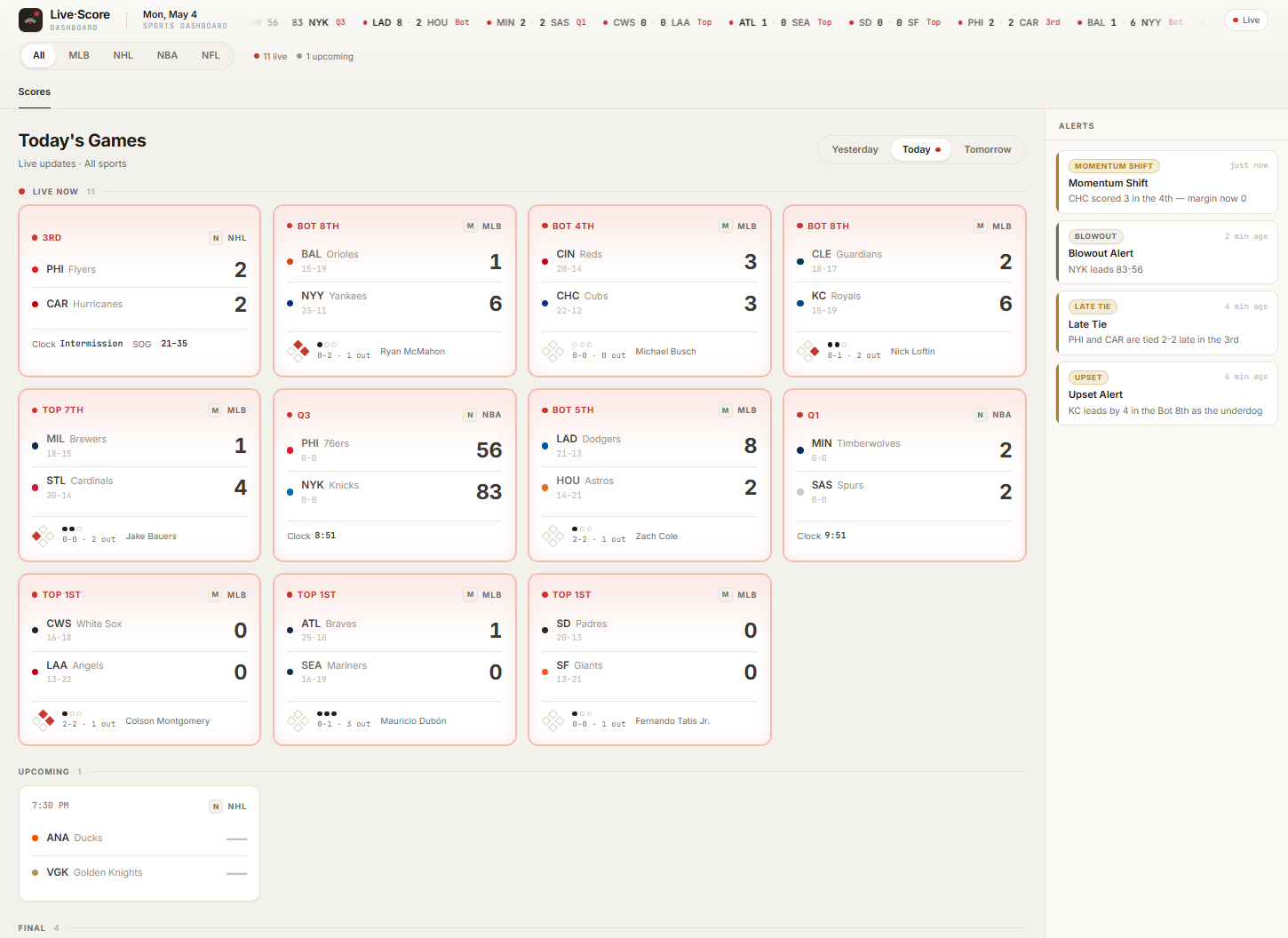Screen dimensions: 1288x938
Task: Filter games by NBA
Action: tap(167, 56)
